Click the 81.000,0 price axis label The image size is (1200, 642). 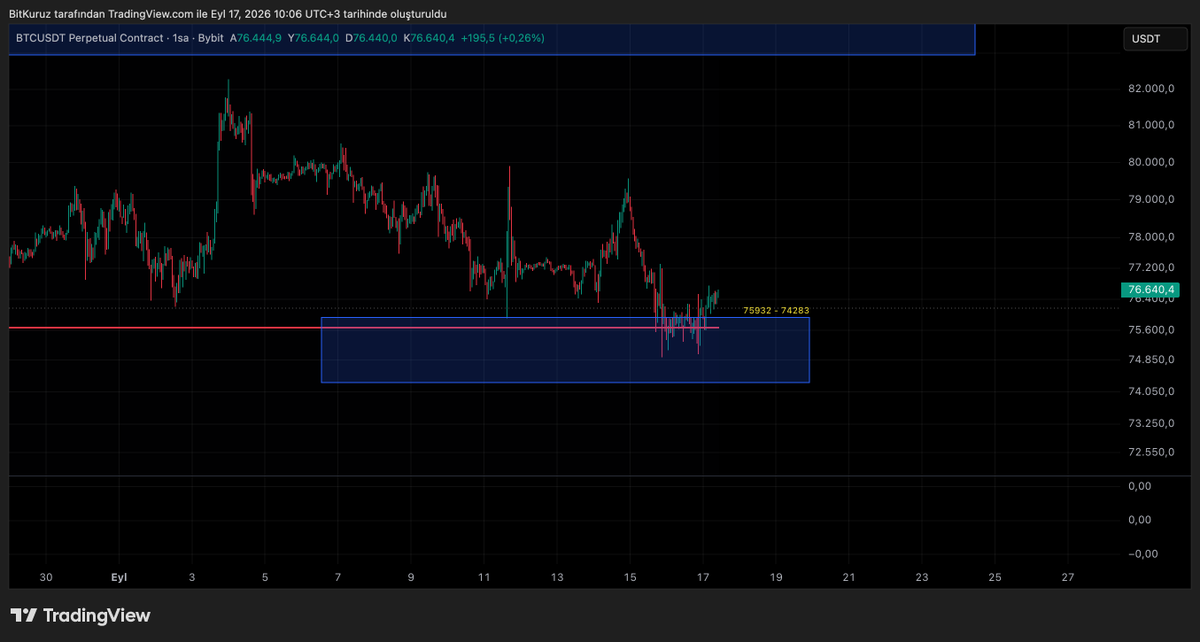1150,125
